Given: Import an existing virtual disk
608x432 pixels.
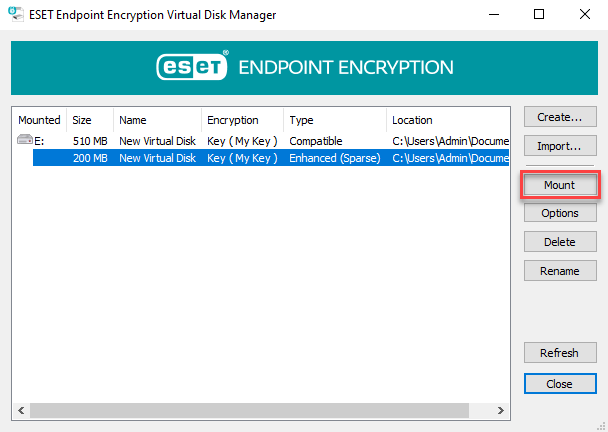Looking at the screenshot, I should [x=560, y=145].
